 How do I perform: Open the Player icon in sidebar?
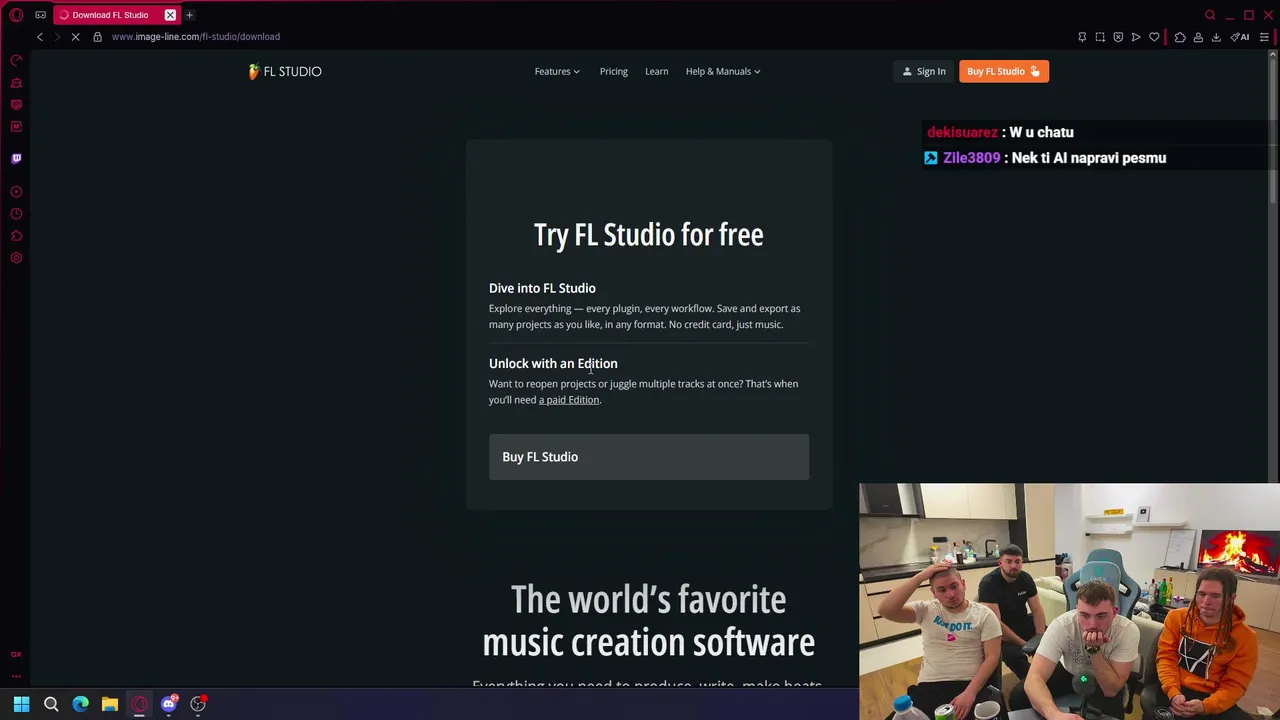point(16,192)
